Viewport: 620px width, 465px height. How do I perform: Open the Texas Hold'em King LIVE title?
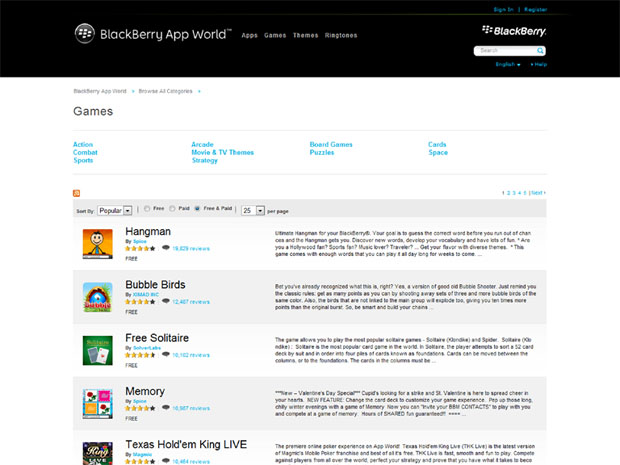pos(186,444)
